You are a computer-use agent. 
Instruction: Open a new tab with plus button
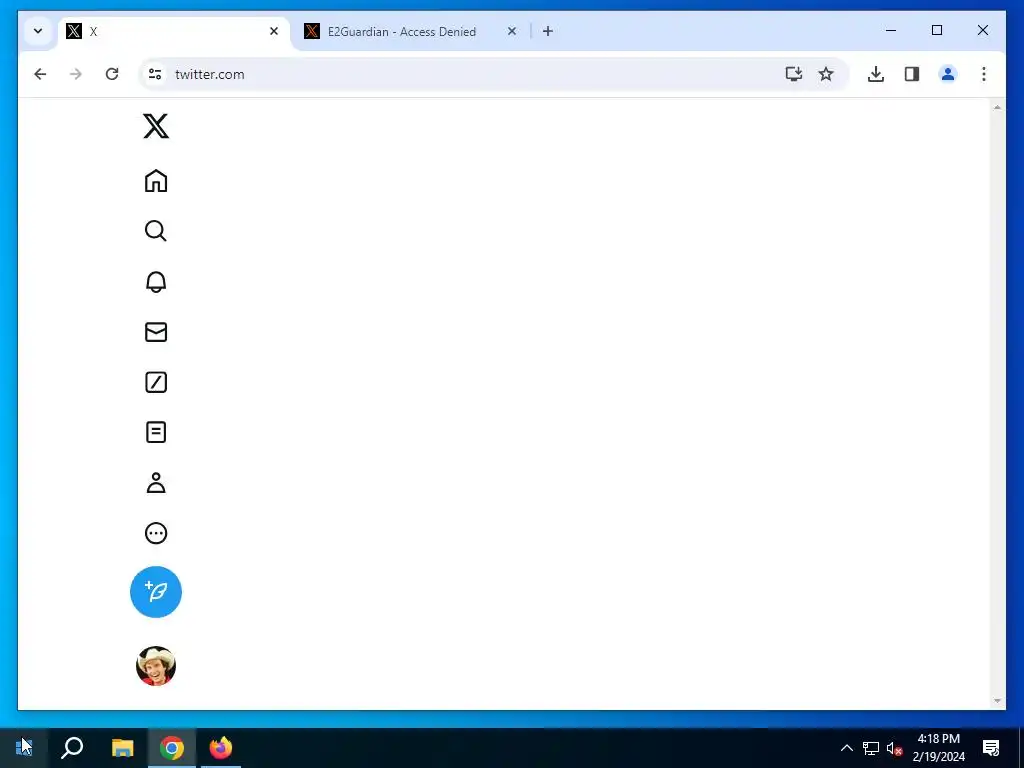(x=548, y=31)
